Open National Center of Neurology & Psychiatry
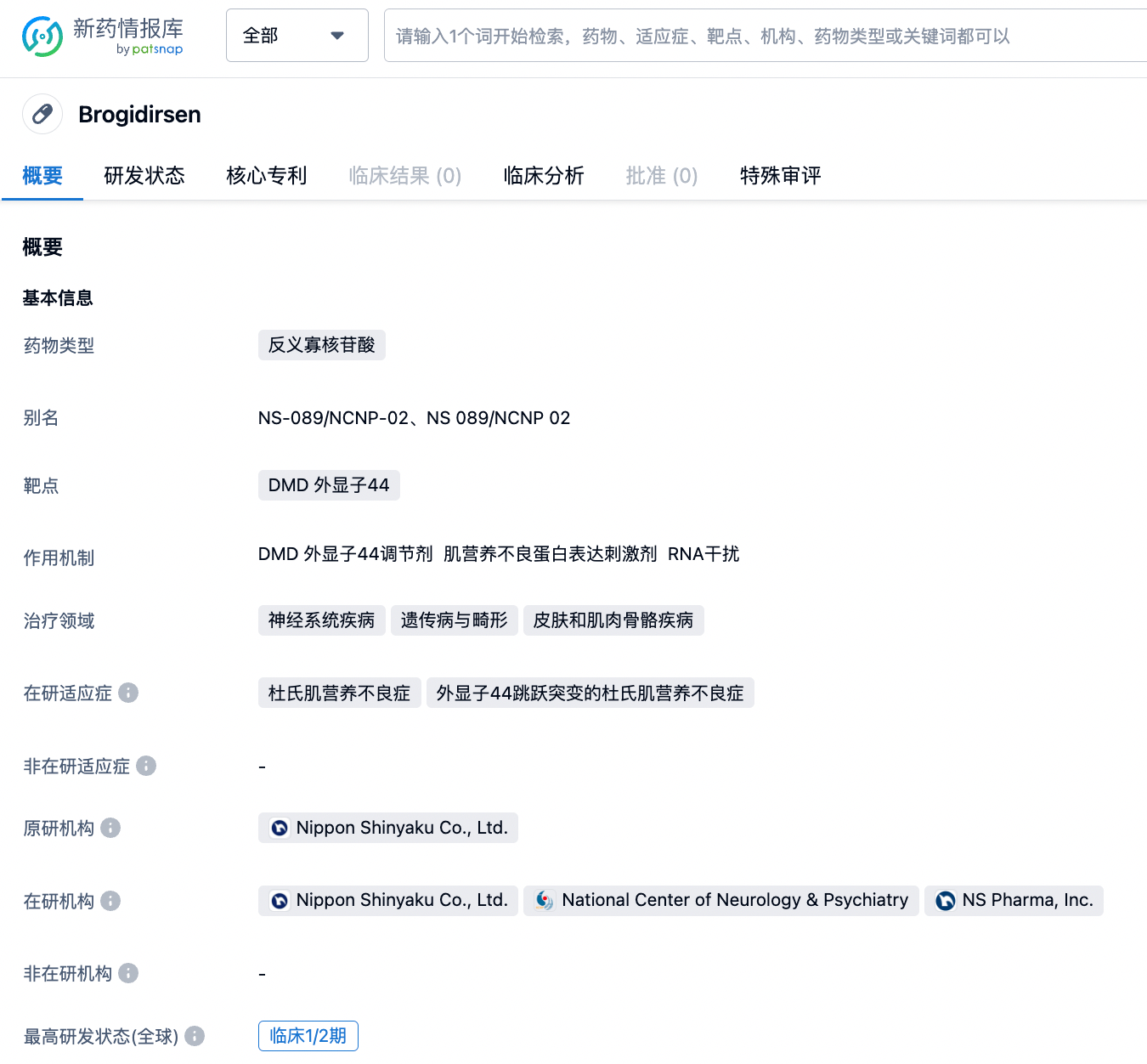Screen dimensions: 1147x1064 (x=721, y=901)
